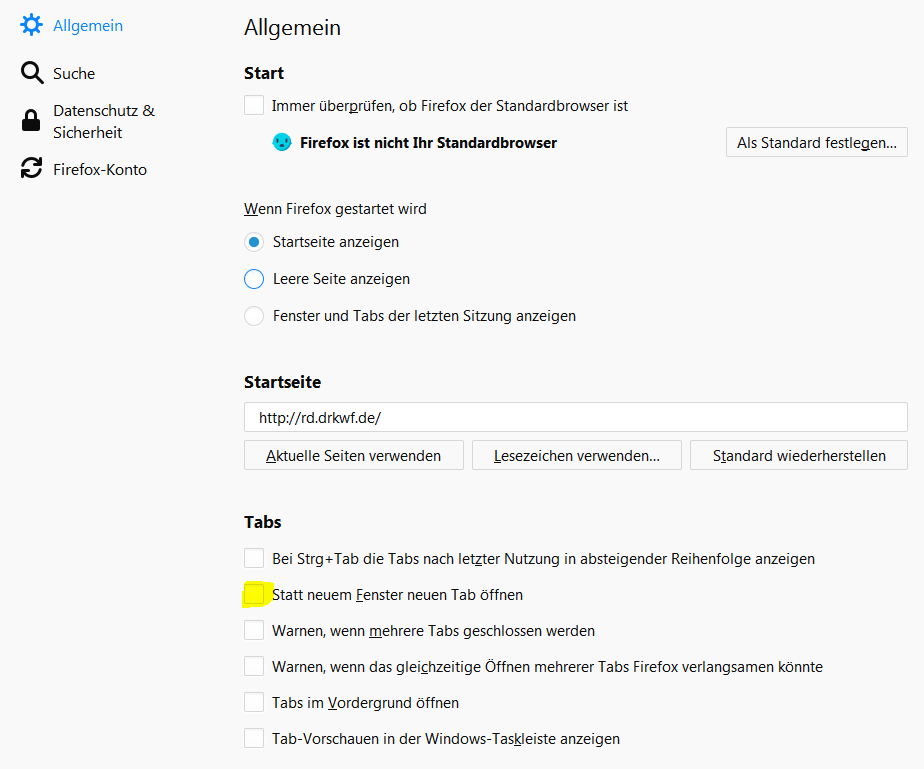Image resolution: width=924 pixels, height=769 pixels.
Task: Select 'Leere Seite anzeigen' radio option
Action: [254, 279]
